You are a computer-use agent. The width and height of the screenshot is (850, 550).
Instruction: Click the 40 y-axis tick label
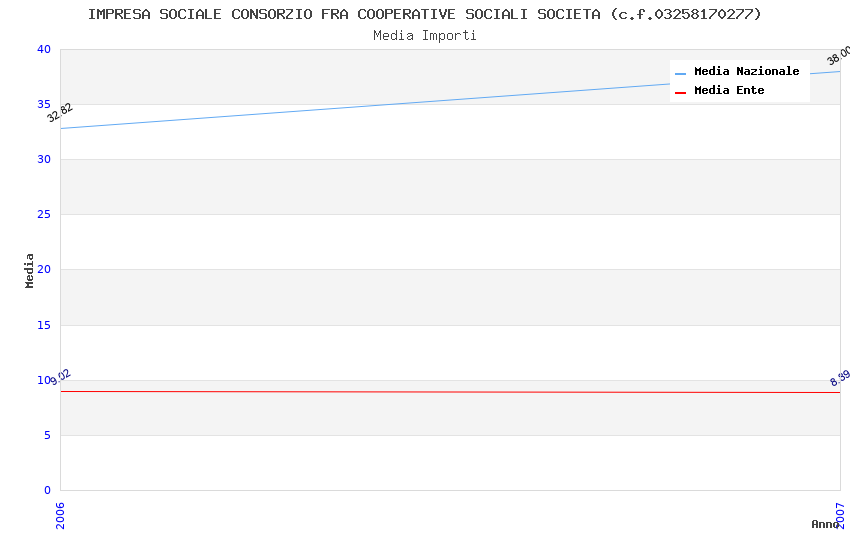(44, 49)
